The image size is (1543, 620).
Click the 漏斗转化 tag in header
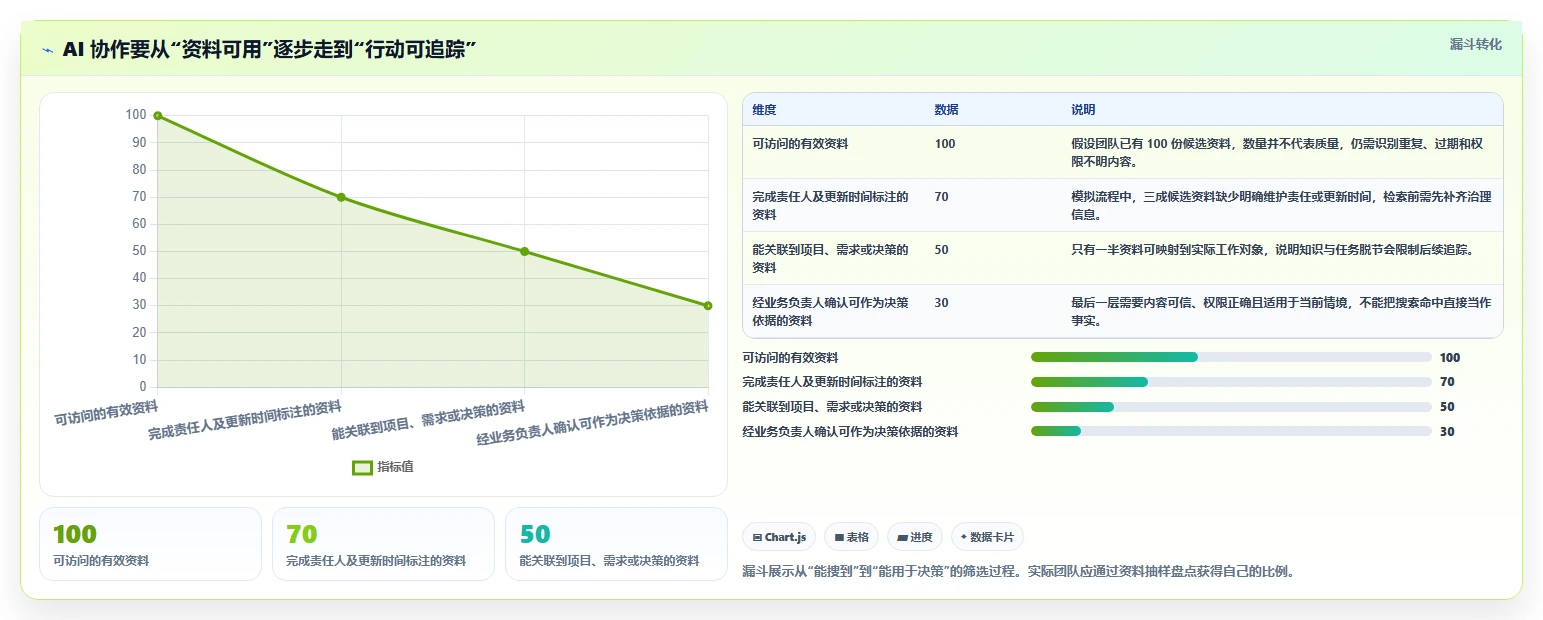1475,44
